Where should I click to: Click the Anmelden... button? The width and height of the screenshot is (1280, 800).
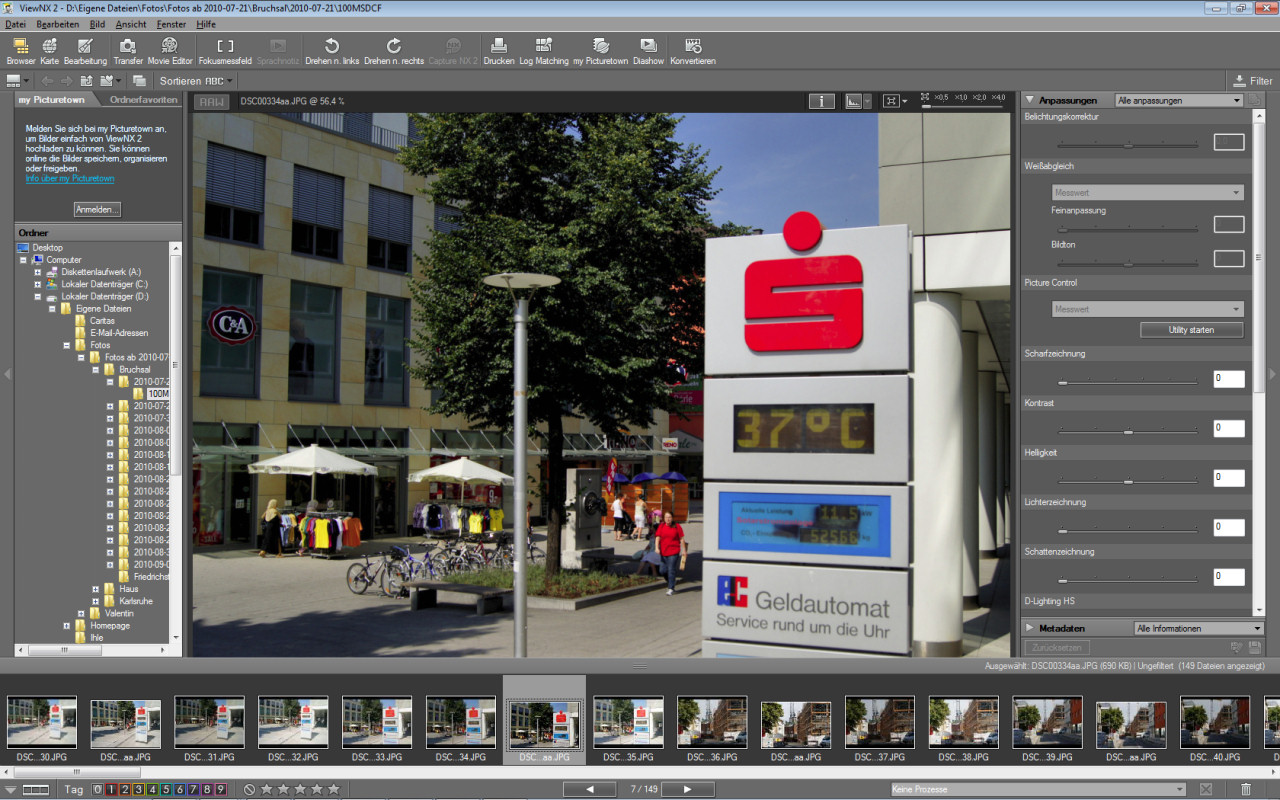tap(98, 209)
